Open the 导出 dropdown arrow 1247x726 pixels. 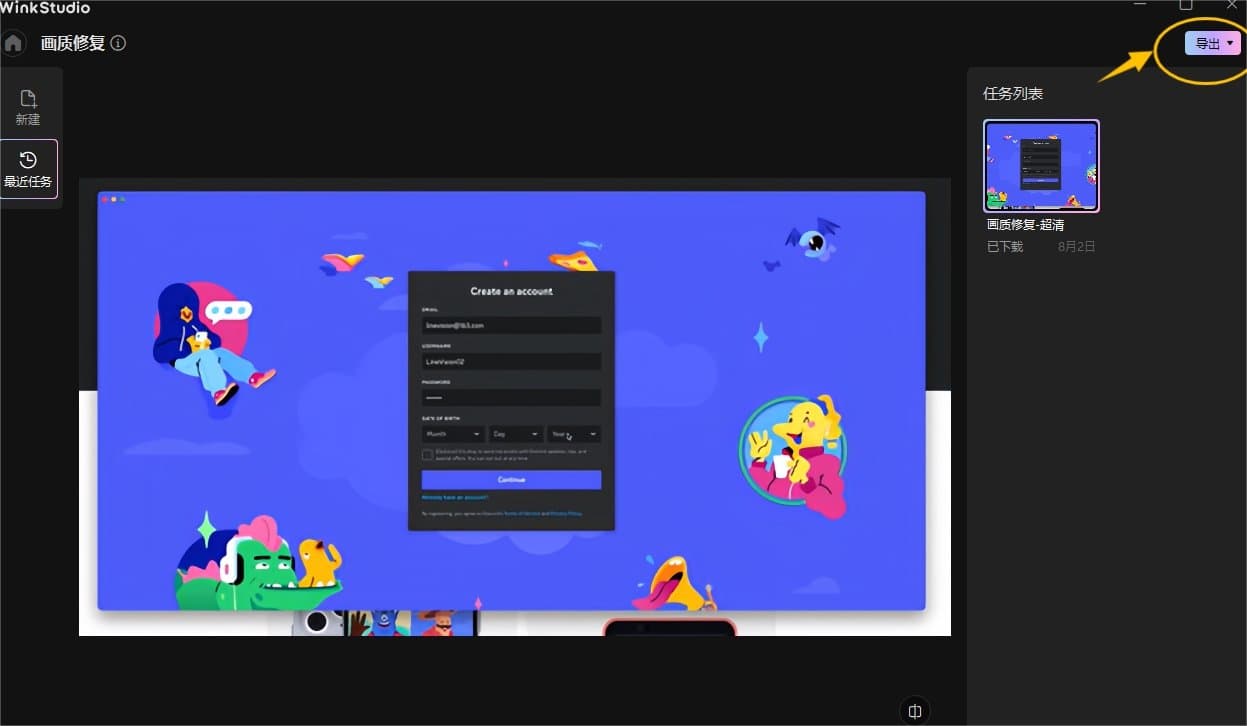tap(1230, 43)
